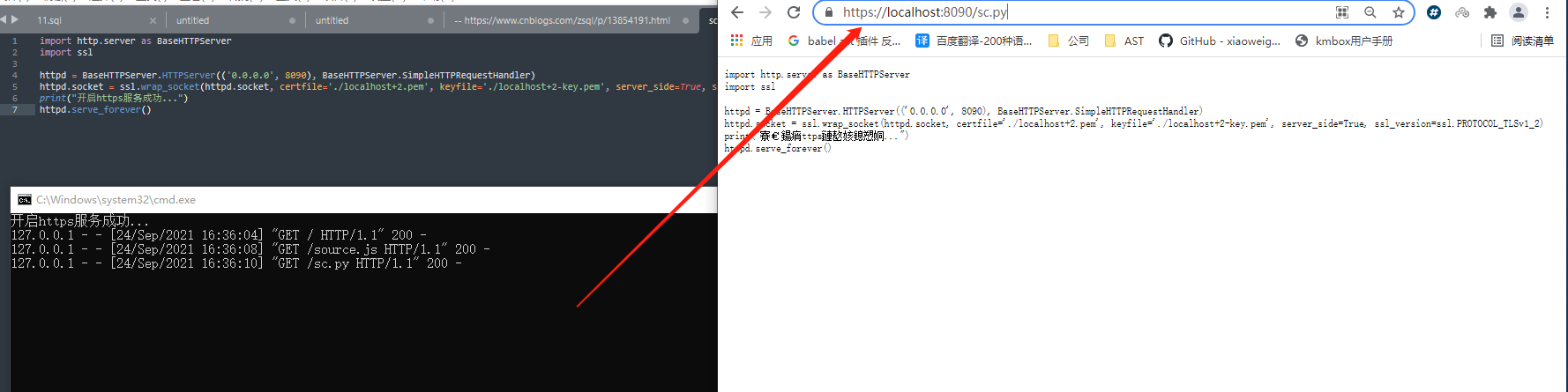Click 'httpd.serve_forever()' text in browser page
The width and height of the screenshot is (1568, 392).
click(778, 149)
